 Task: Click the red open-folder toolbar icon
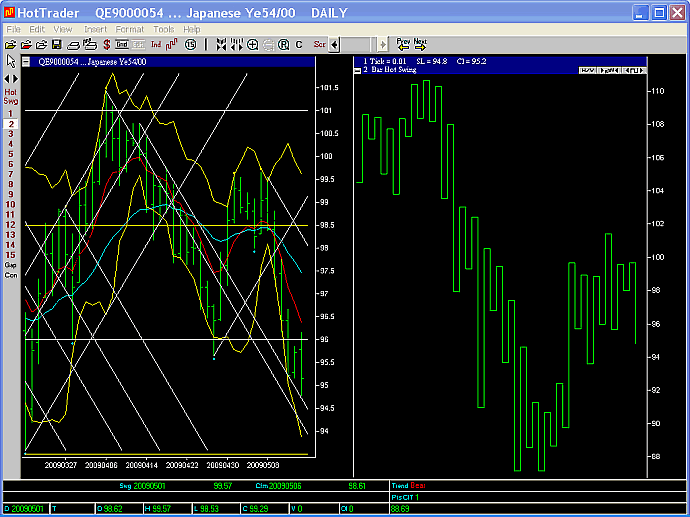pyautogui.click(x=26, y=44)
